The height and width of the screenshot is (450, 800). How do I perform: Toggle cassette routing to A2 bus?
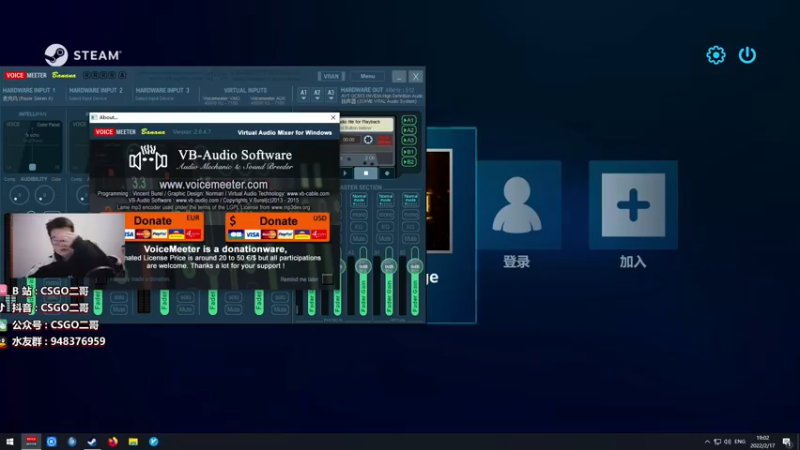coord(409,131)
